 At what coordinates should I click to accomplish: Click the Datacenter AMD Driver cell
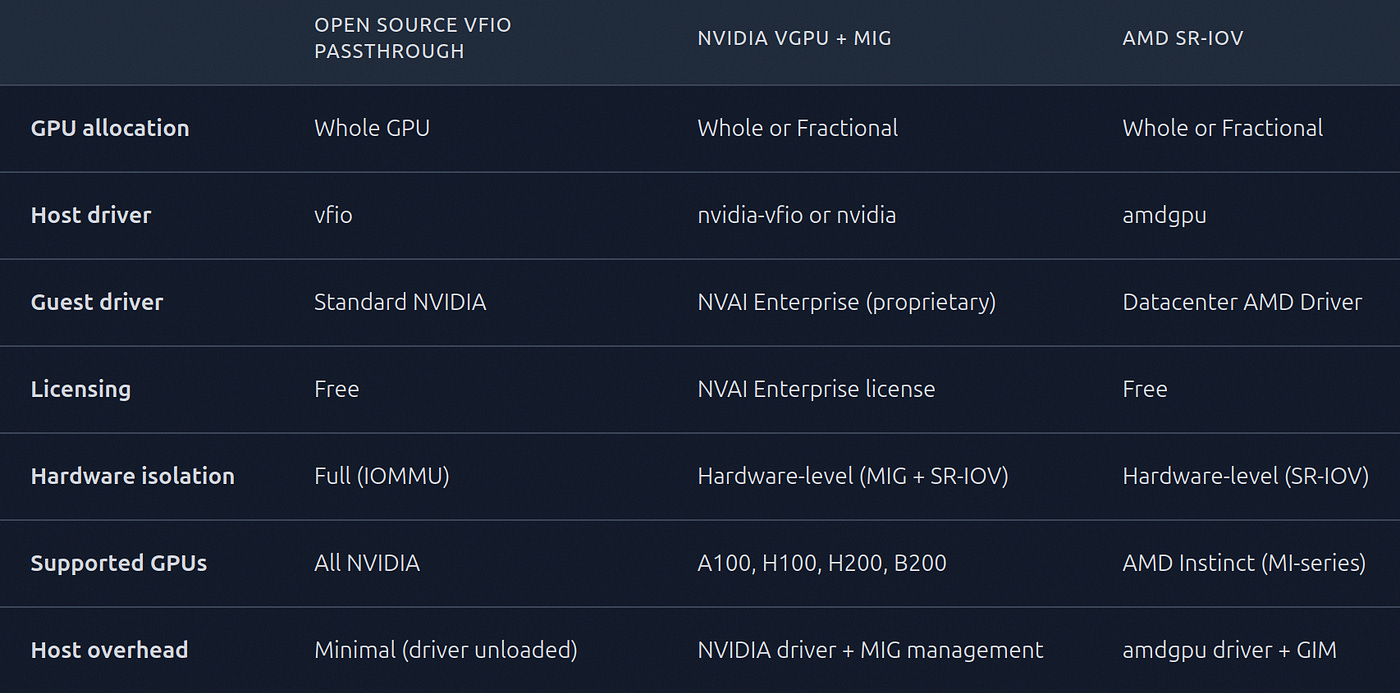(1242, 302)
